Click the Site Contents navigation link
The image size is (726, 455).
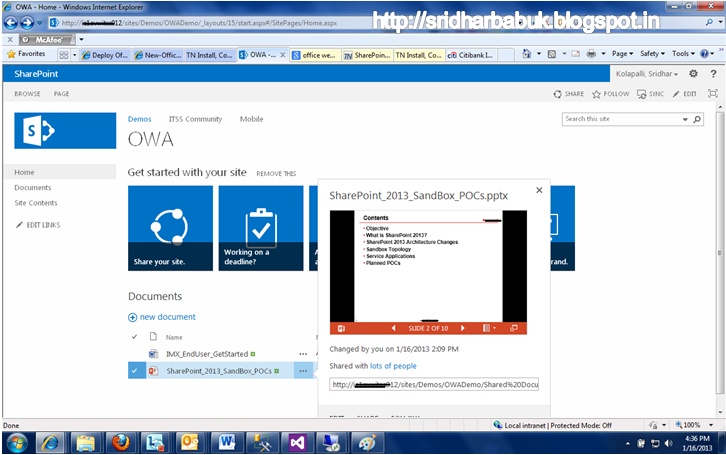pos(36,203)
